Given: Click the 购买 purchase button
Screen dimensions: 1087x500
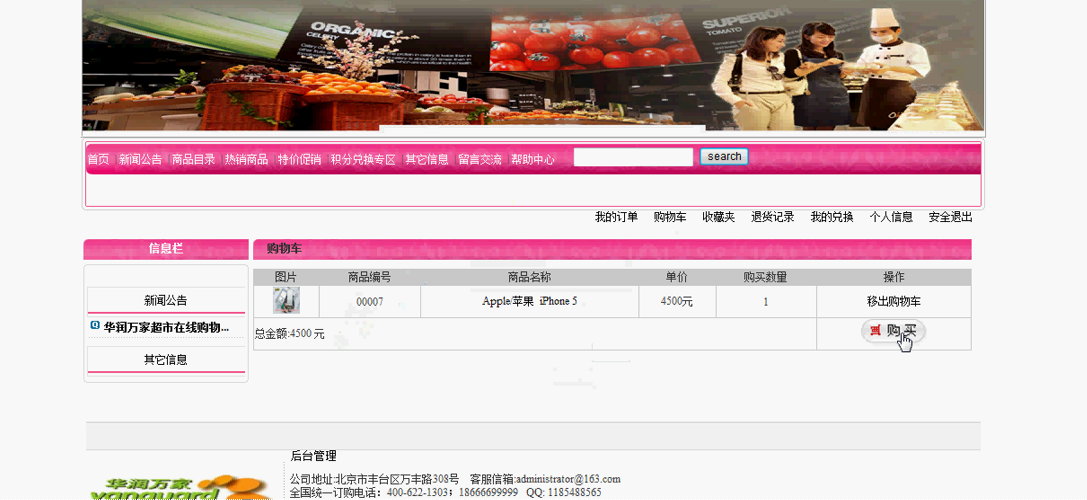Looking at the screenshot, I should click(x=893, y=331).
